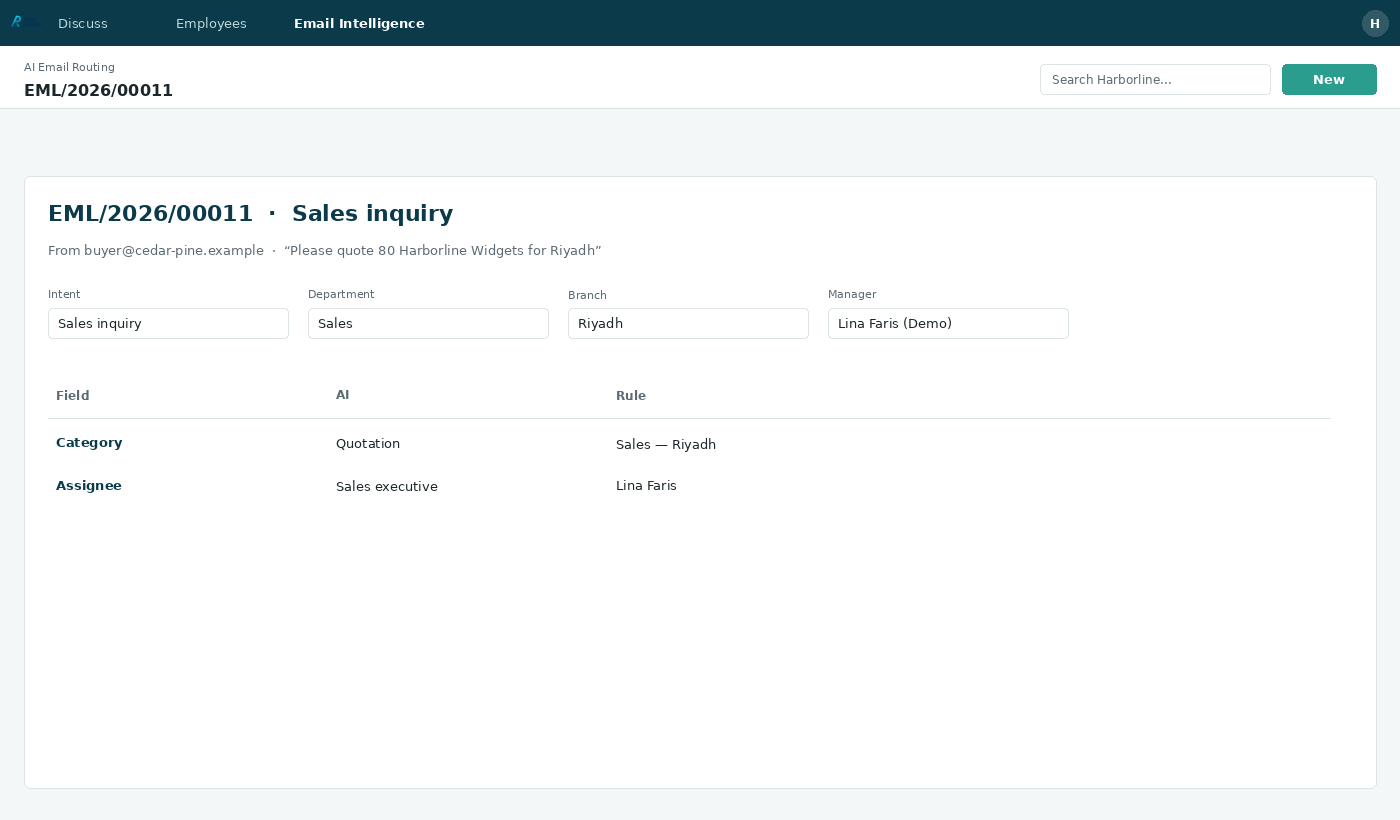This screenshot has width=1400, height=820.
Task: Click the Lina Faris rule value
Action: (646, 485)
